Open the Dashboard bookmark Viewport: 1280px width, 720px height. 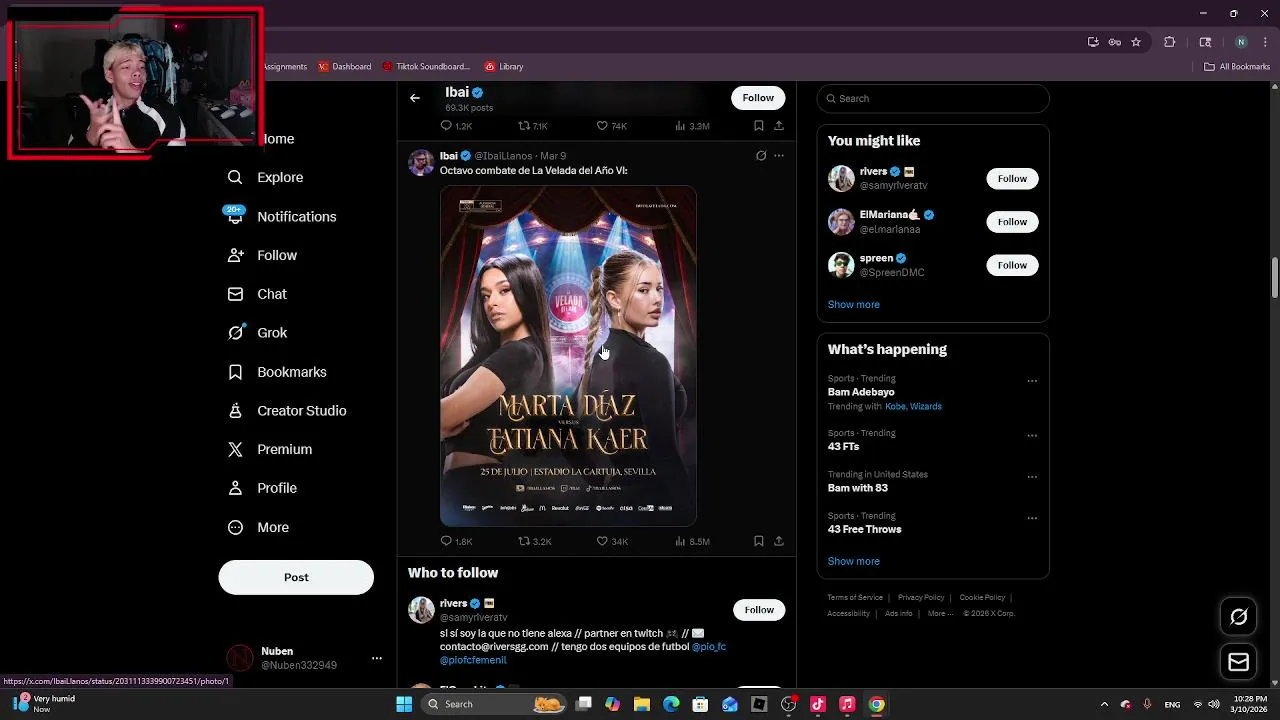pos(345,67)
